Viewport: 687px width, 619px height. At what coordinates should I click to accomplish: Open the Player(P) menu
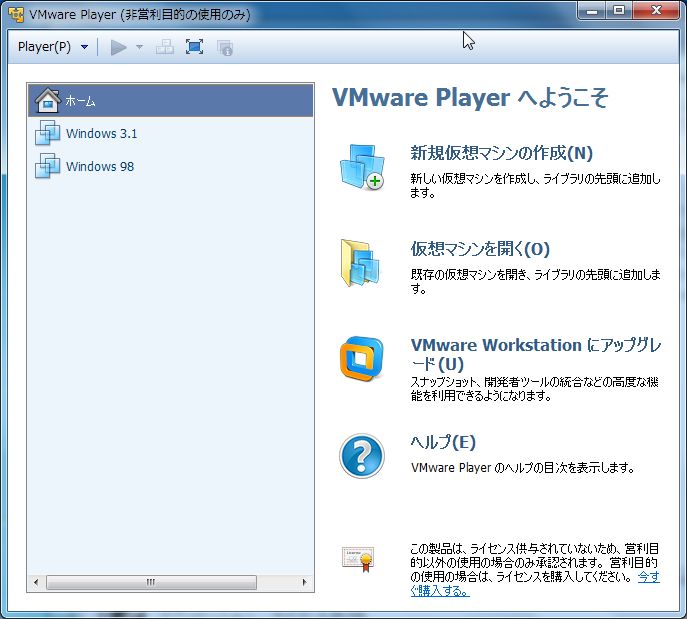tap(44, 46)
